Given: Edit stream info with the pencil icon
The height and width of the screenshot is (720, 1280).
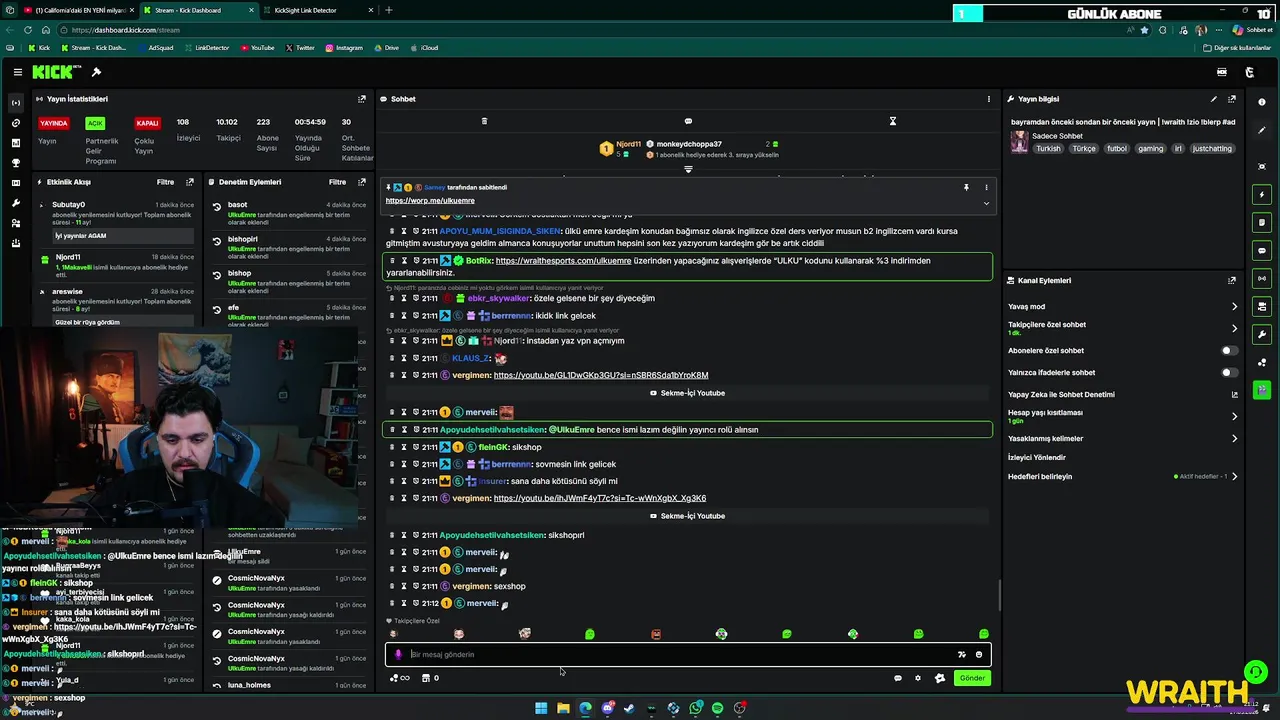Looking at the screenshot, I should (x=1214, y=99).
